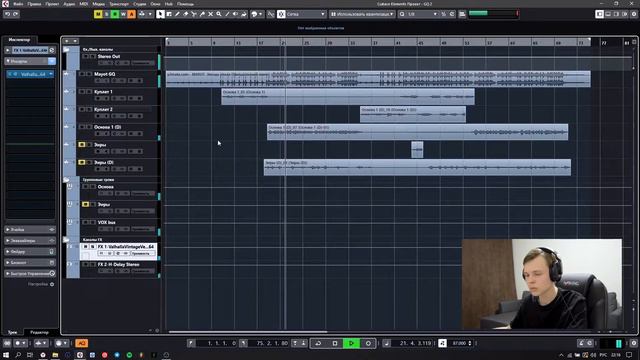640x360 pixels.
Task: Click the Record transport button
Action: coord(368,344)
